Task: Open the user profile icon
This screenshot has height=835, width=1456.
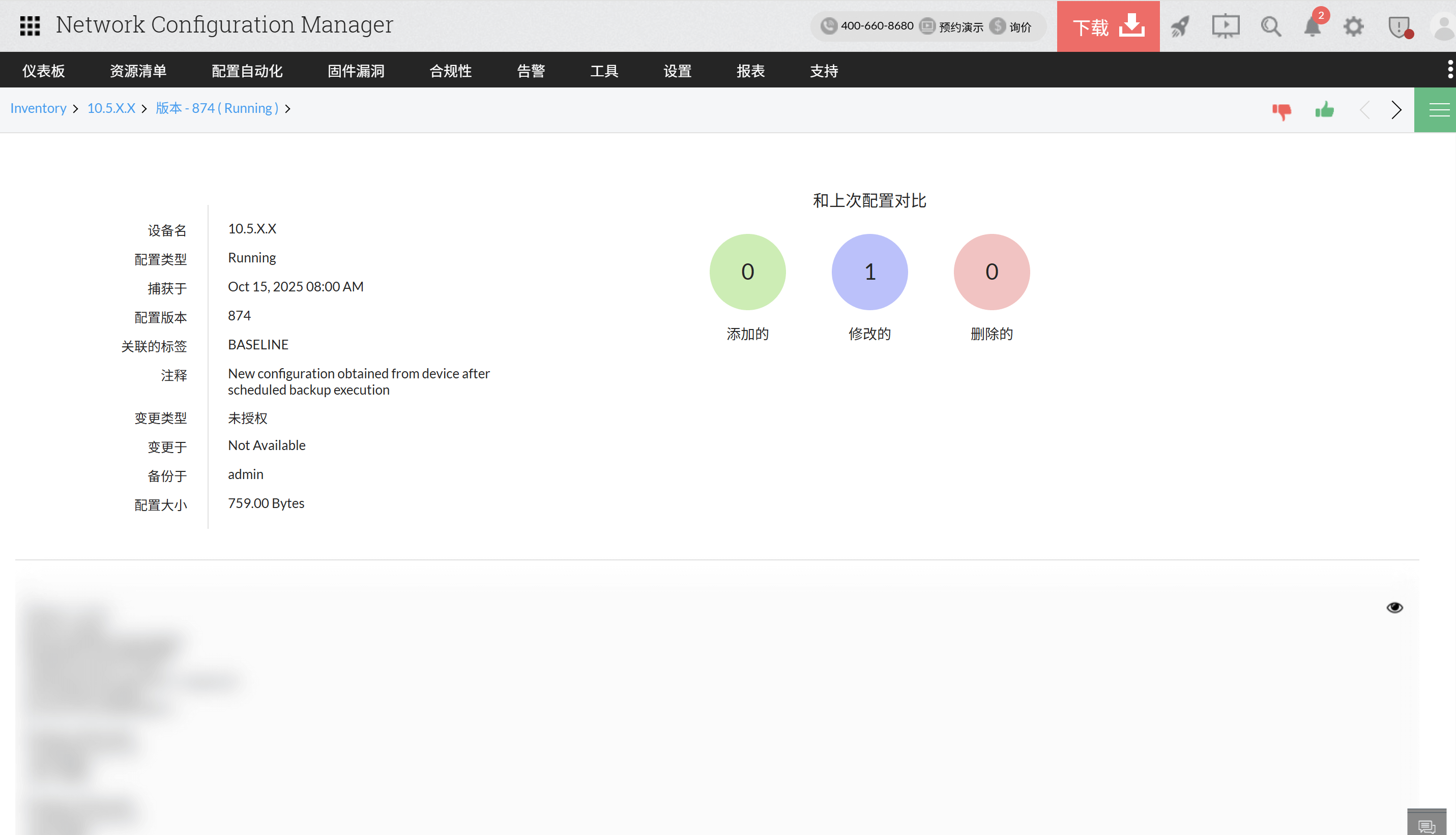Action: pos(1442,26)
